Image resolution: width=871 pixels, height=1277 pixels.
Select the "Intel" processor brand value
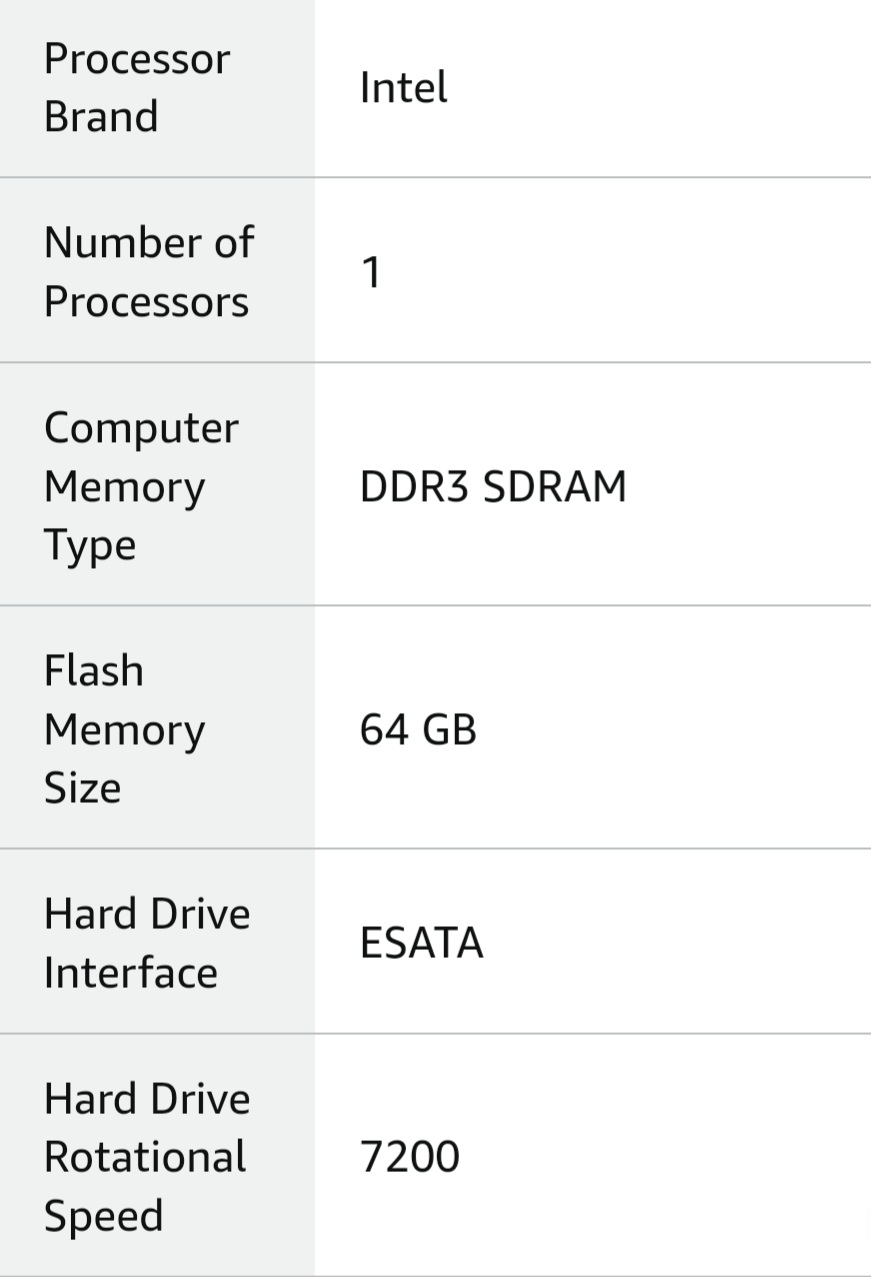(403, 88)
